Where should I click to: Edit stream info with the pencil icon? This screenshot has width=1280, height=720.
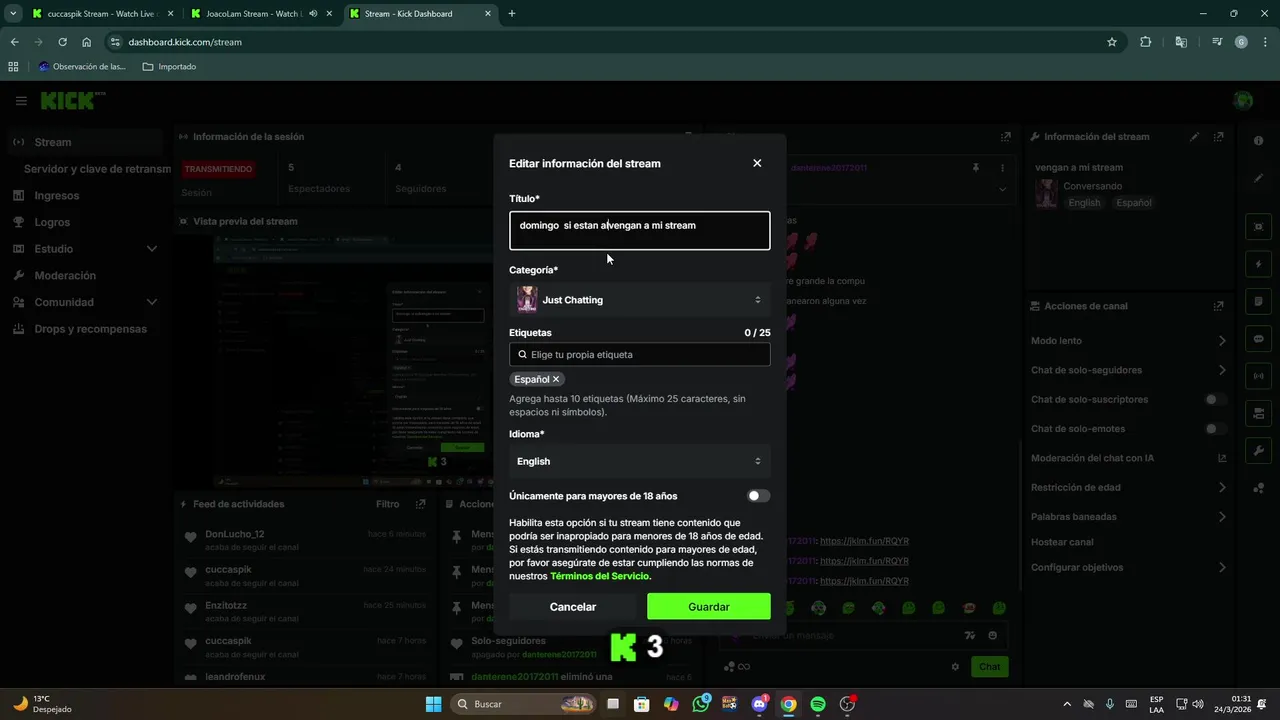(1195, 137)
